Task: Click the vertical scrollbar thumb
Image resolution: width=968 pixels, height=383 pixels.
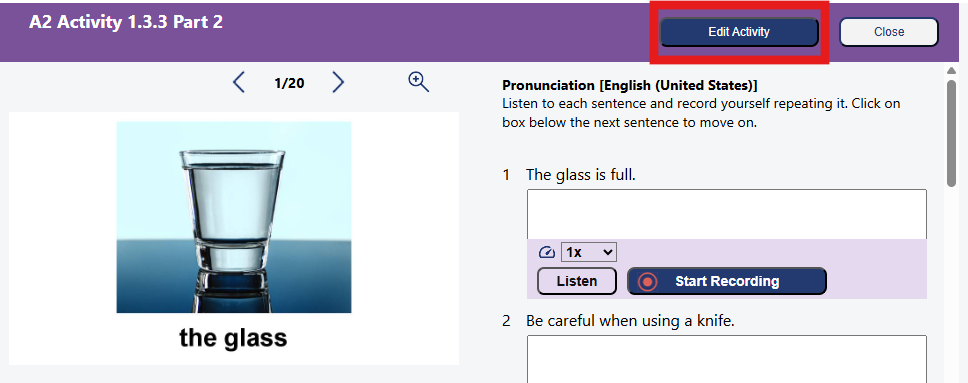Action: pyautogui.click(x=951, y=133)
